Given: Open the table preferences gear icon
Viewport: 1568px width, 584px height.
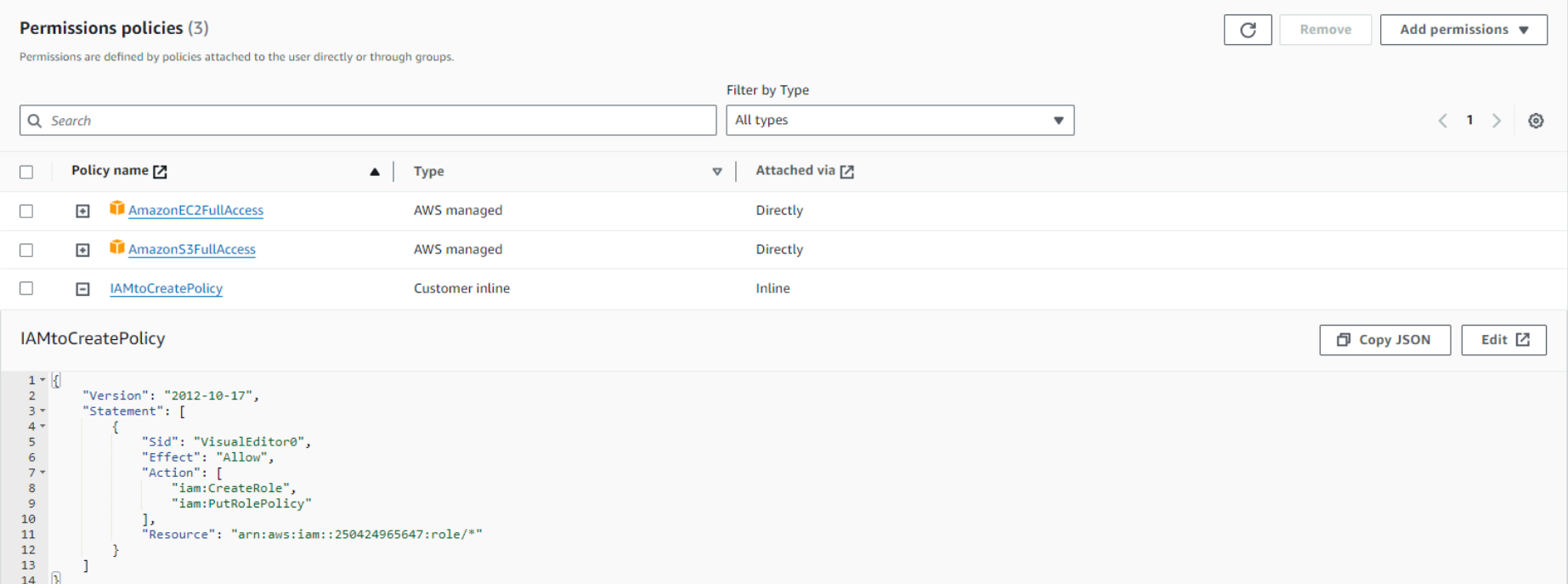Looking at the screenshot, I should pyautogui.click(x=1536, y=121).
